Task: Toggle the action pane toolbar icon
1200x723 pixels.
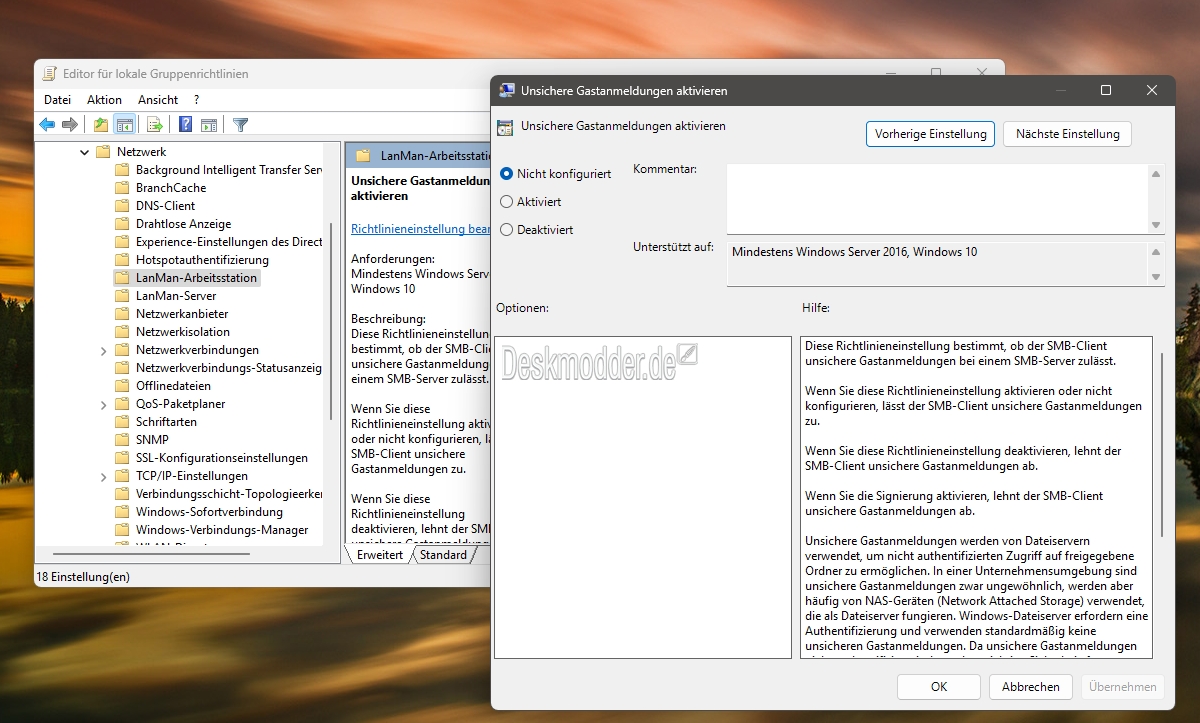Action: [x=209, y=125]
